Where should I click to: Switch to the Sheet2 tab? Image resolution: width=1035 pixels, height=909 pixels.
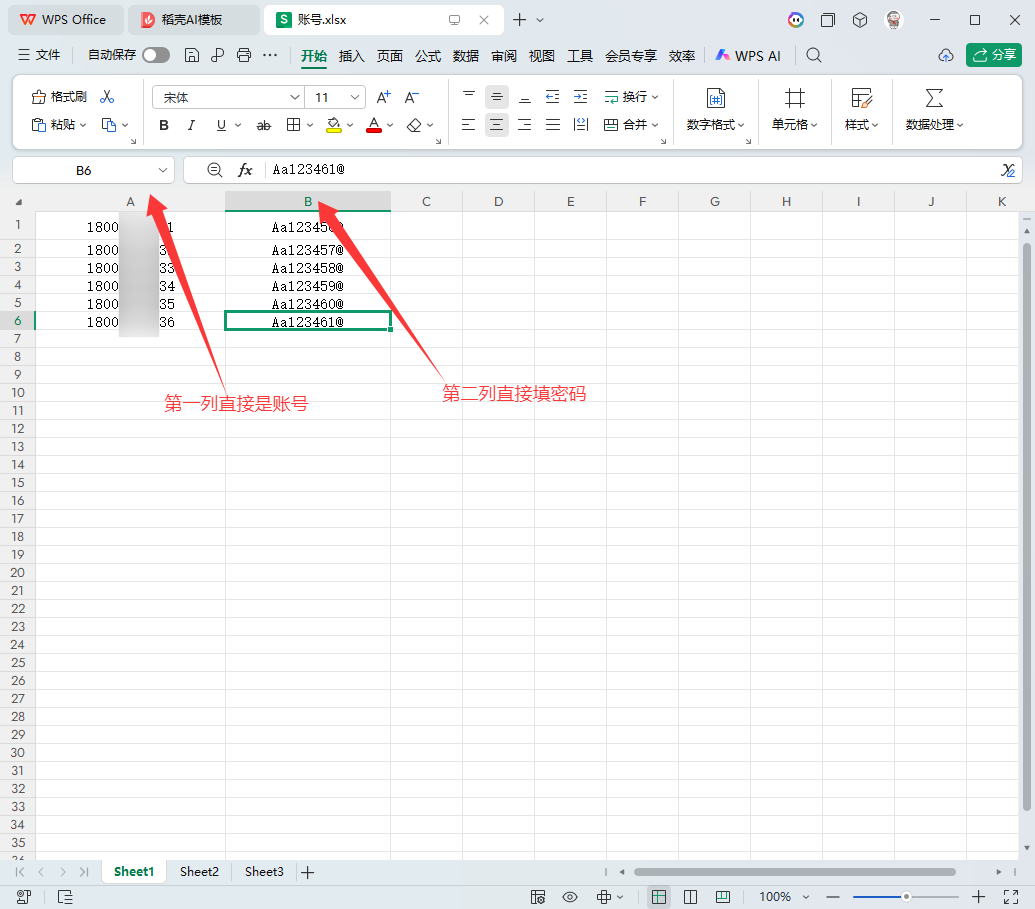pyautogui.click(x=199, y=871)
